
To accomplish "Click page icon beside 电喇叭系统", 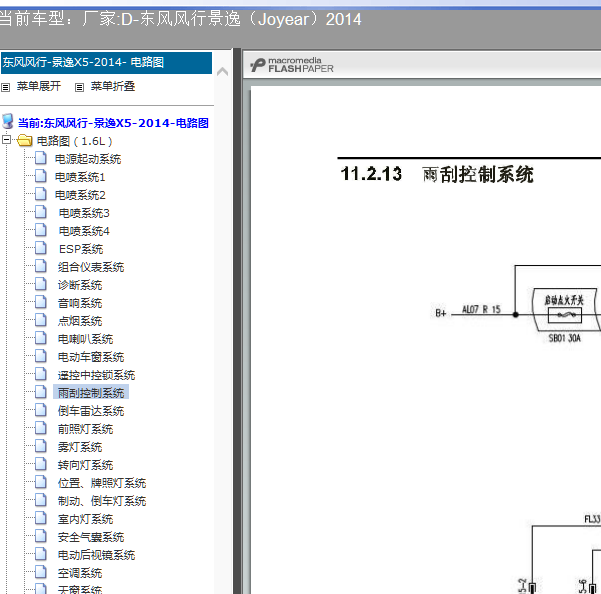I will (41, 338).
